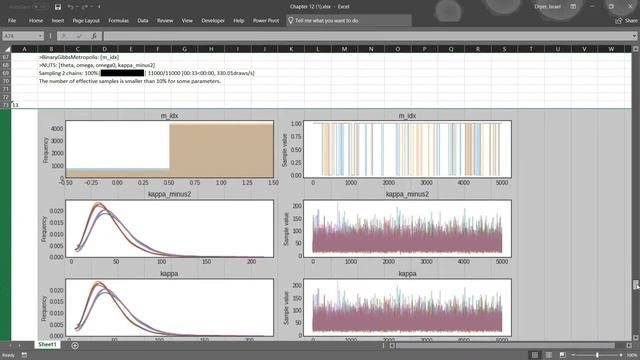
Task: Click the m_idx histogram plot
Action: pyautogui.click(x=169, y=149)
